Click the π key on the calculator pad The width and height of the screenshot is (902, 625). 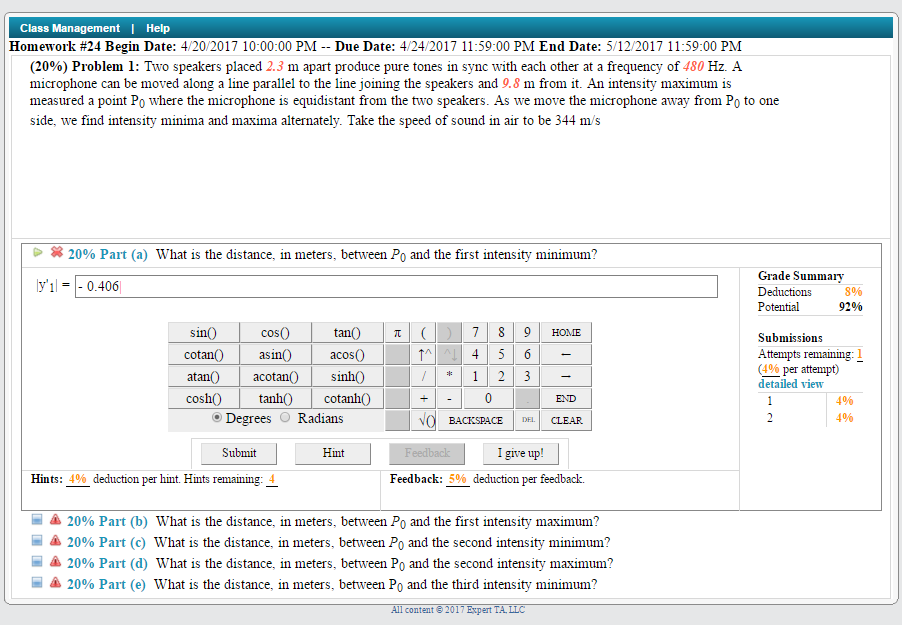point(397,332)
